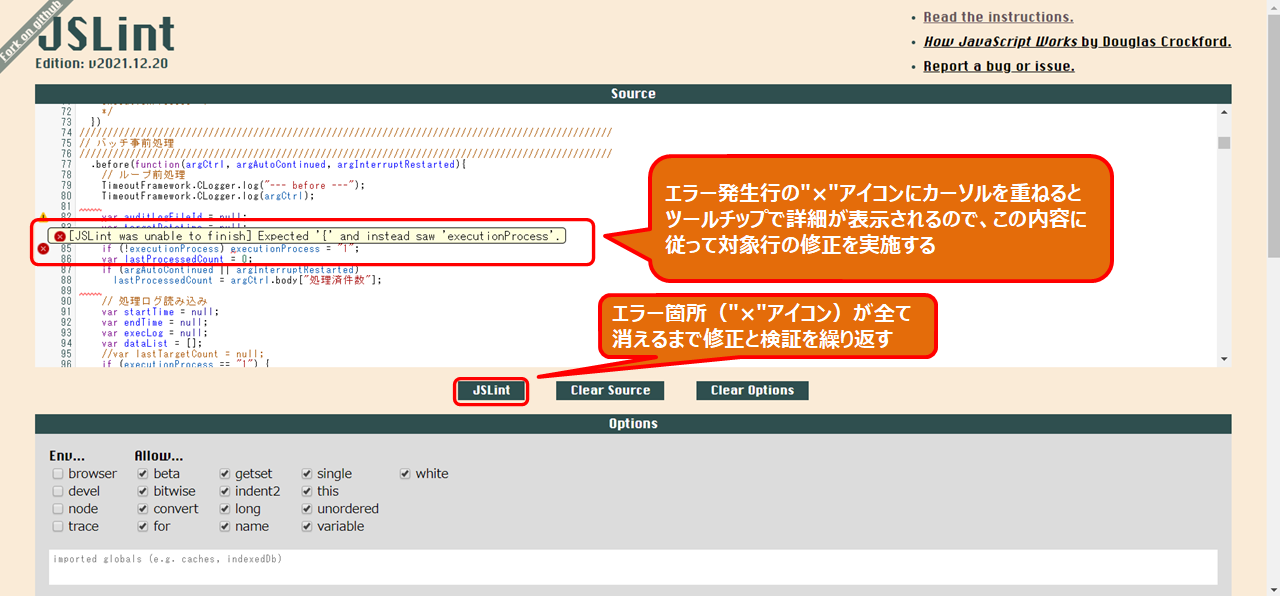Screen dimensions: 1280x596
Task: Enable the node environment checkbox
Action: point(58,509)
